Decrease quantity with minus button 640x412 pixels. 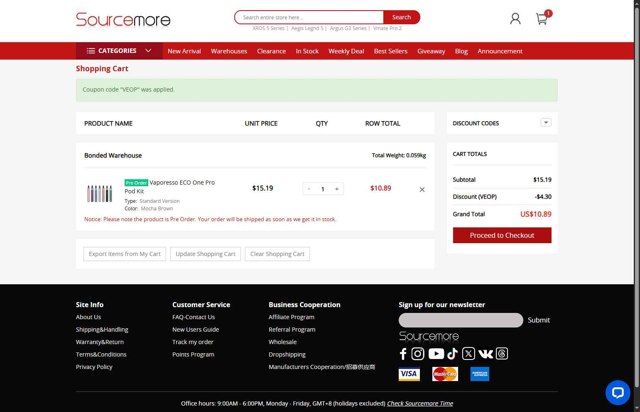309,189
